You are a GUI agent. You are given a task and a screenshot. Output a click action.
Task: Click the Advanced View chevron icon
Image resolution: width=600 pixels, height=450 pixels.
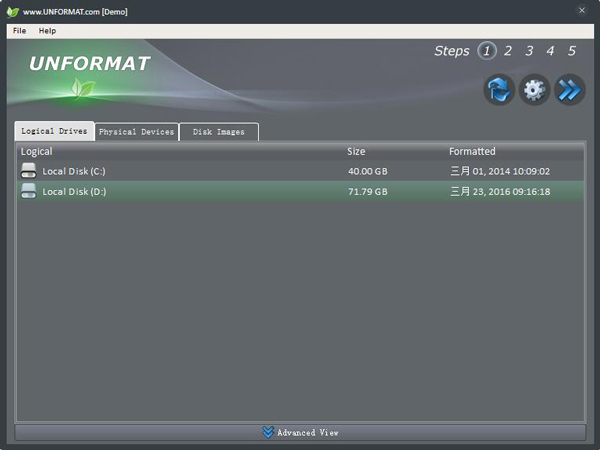coord(268,432)
